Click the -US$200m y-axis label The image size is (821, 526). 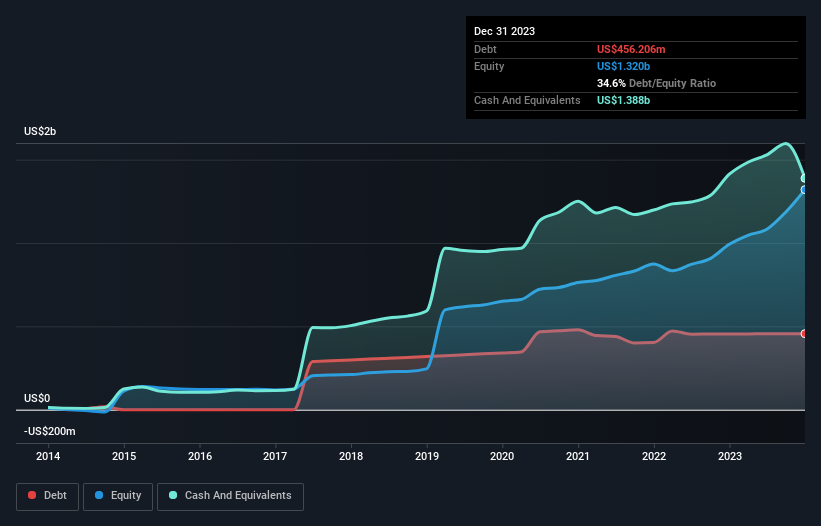[50, 431]
